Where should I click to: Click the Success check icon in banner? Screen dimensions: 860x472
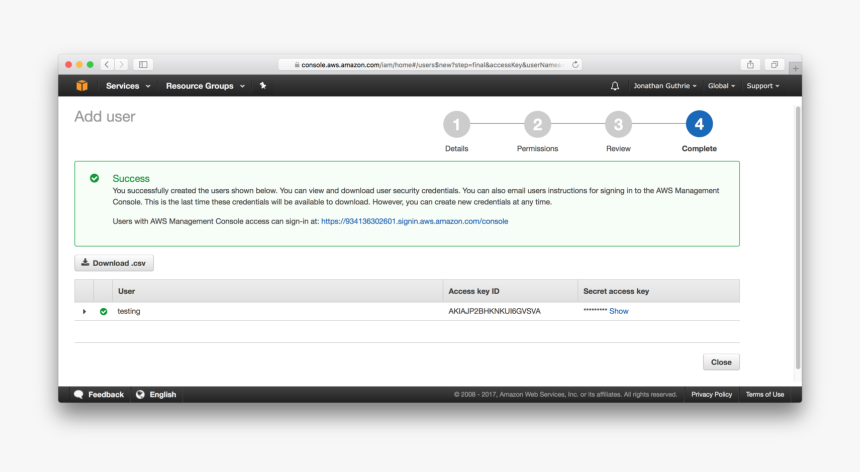pyautogui.click(x=94, y=178)
